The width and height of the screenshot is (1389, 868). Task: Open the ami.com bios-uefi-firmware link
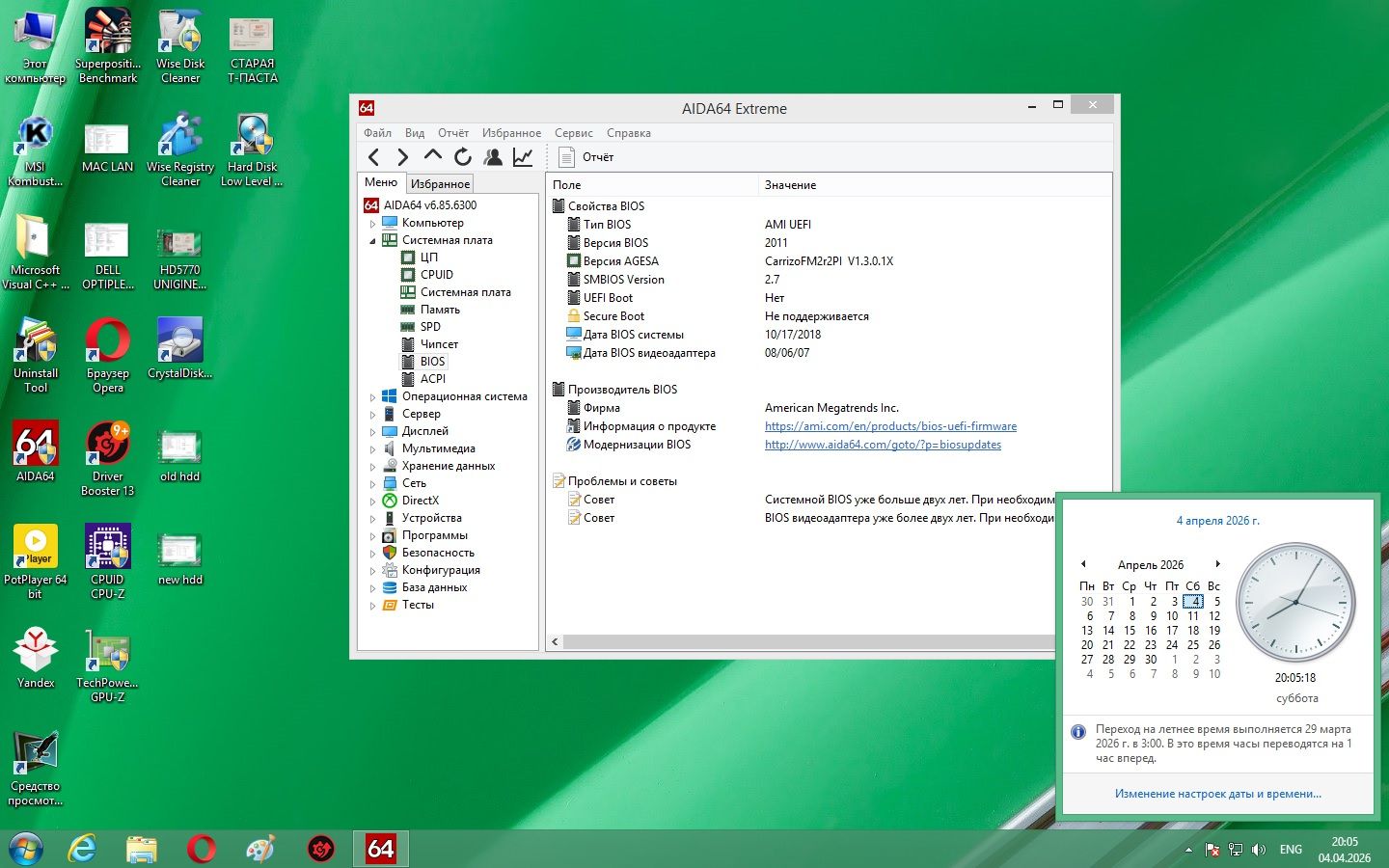coord(890,426)
